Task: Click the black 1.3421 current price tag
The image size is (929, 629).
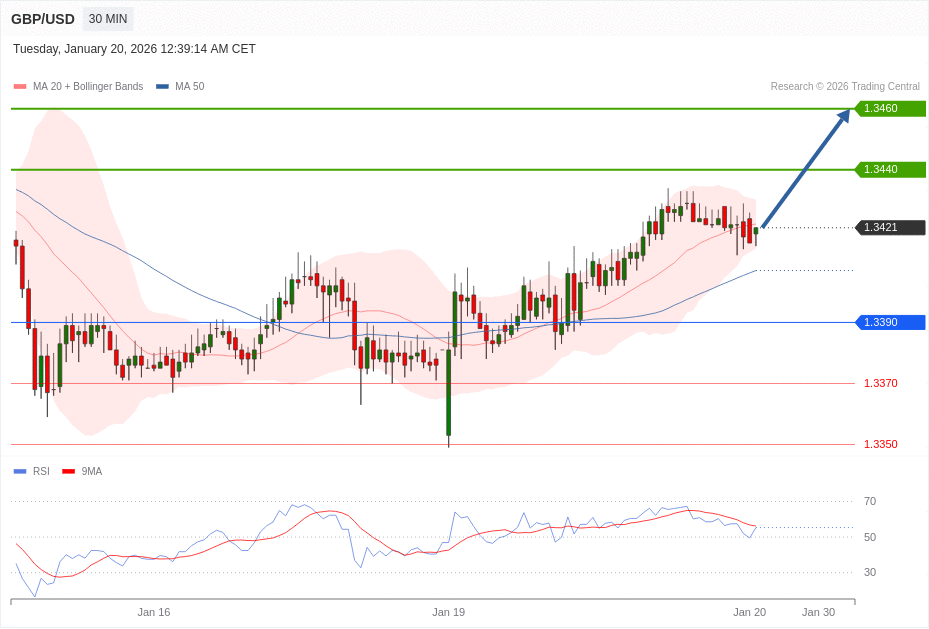Action: [892, 227]
